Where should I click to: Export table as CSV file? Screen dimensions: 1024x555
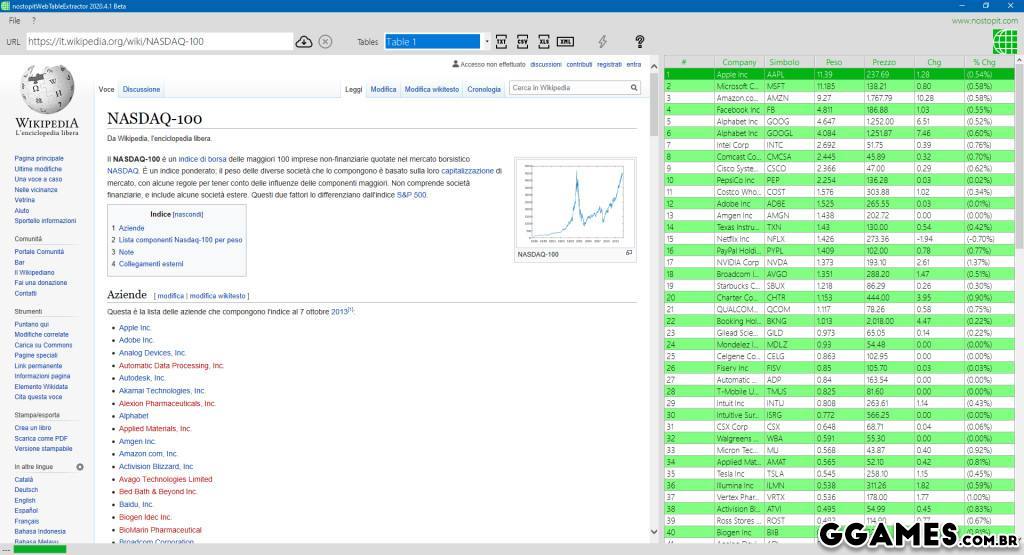tap(521, 41)
